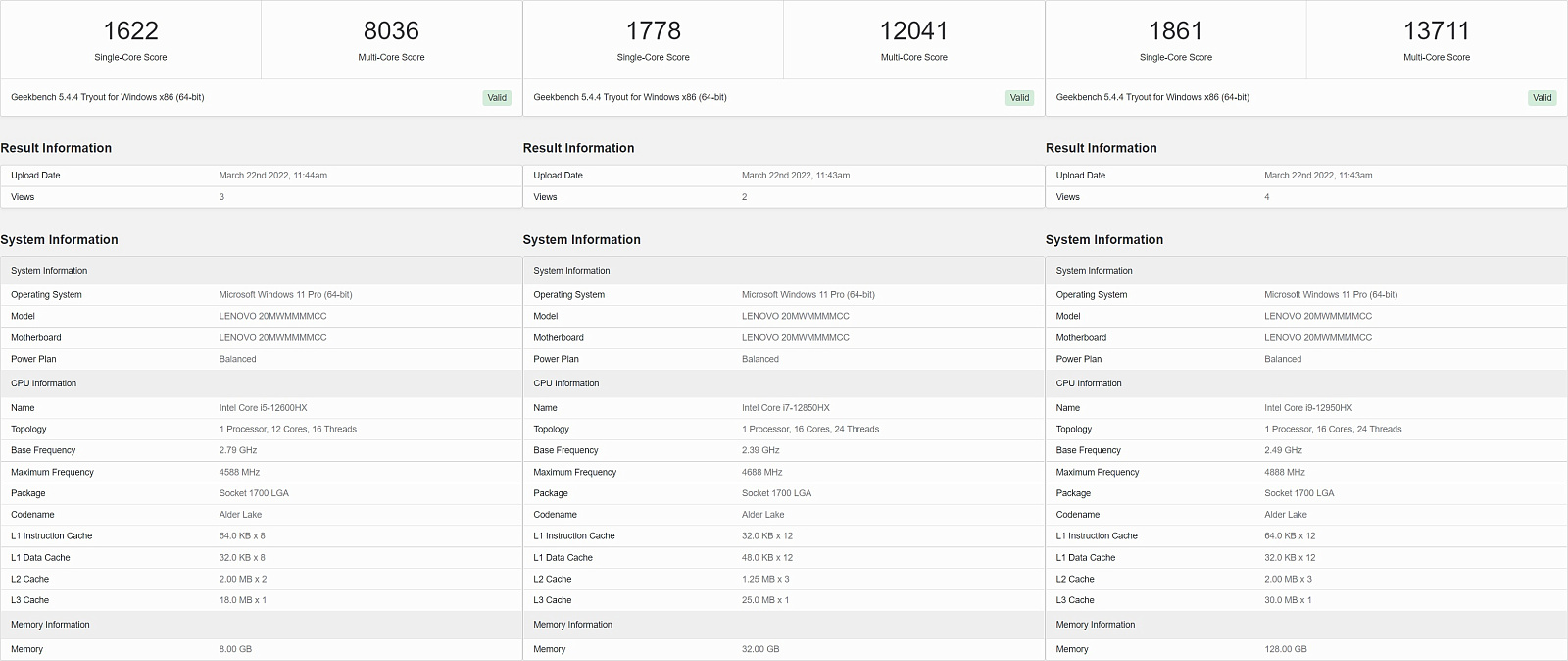Click L1 instruction cache value 64.0 KB x 8

tap(242, 536)
